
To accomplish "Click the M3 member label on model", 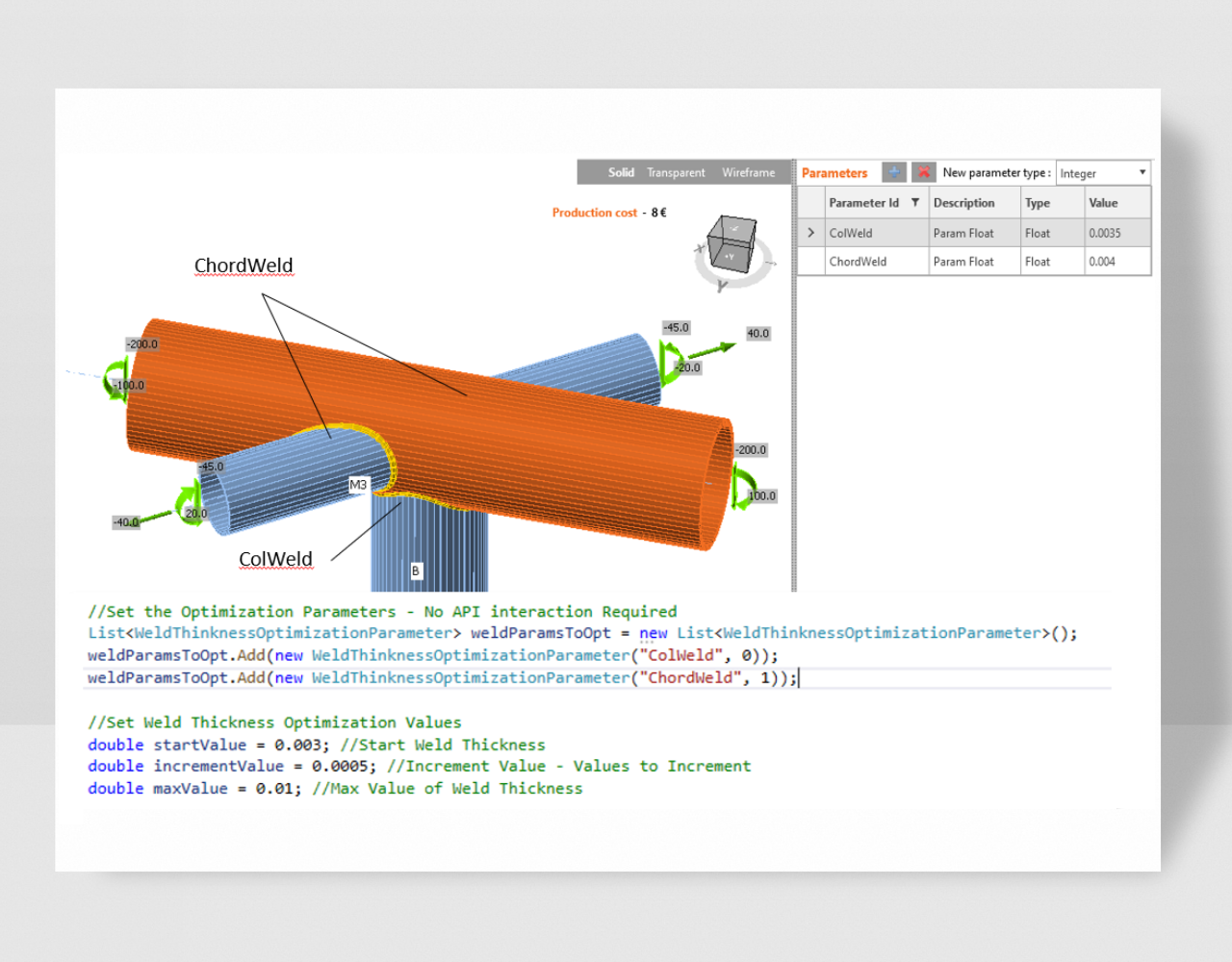I will click(x=358, y=485).
